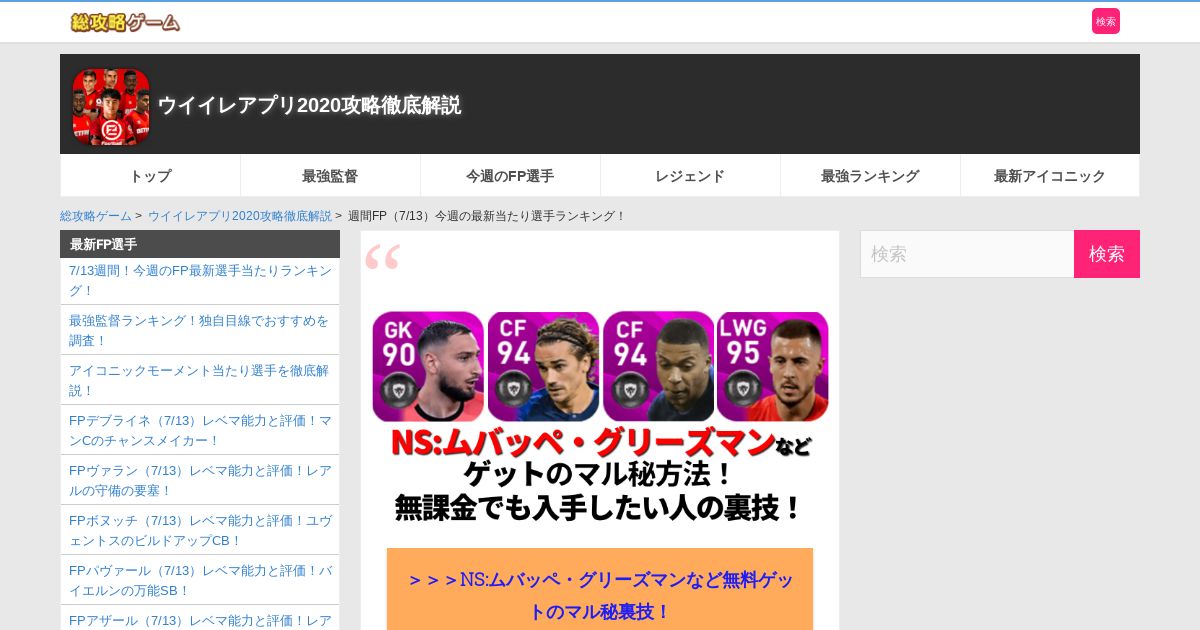Open FPボヌッチ（7/13）sidebar link
This screenshot has width=1200, height=630.
click(200, 530)
